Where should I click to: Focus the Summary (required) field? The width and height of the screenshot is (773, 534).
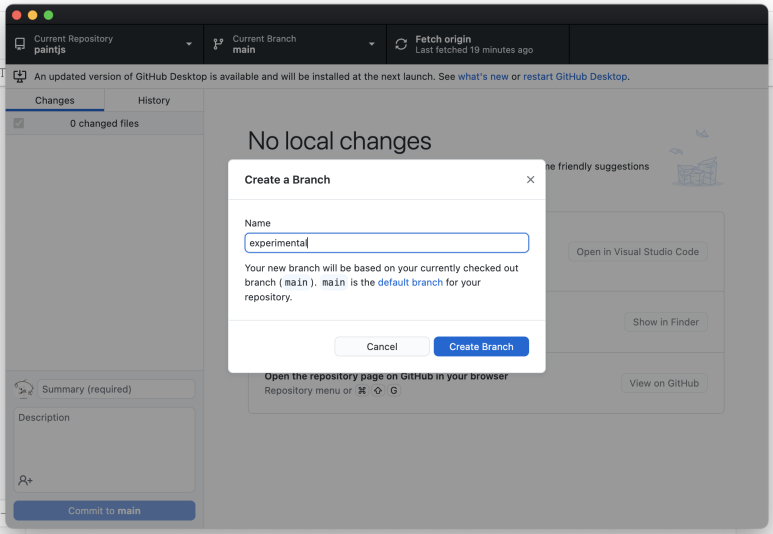116,389
